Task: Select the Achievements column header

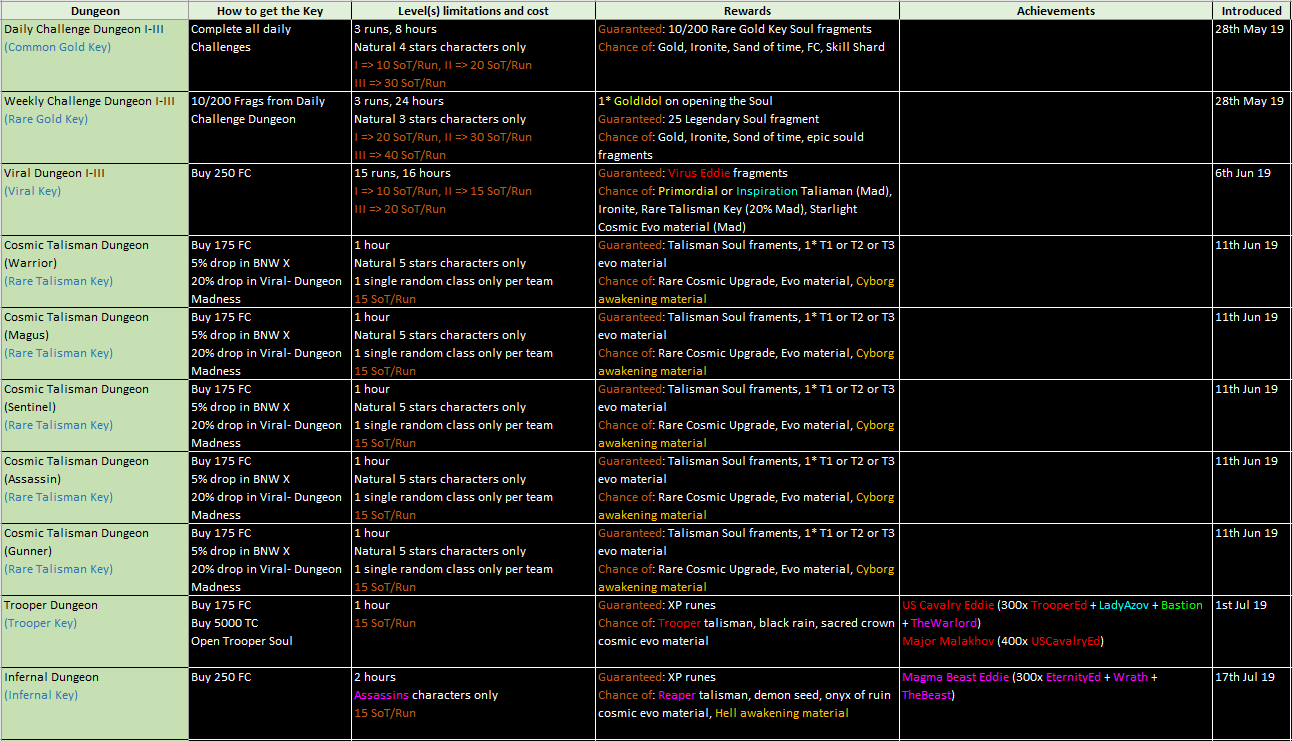Action: click(x=1055, y=11)
